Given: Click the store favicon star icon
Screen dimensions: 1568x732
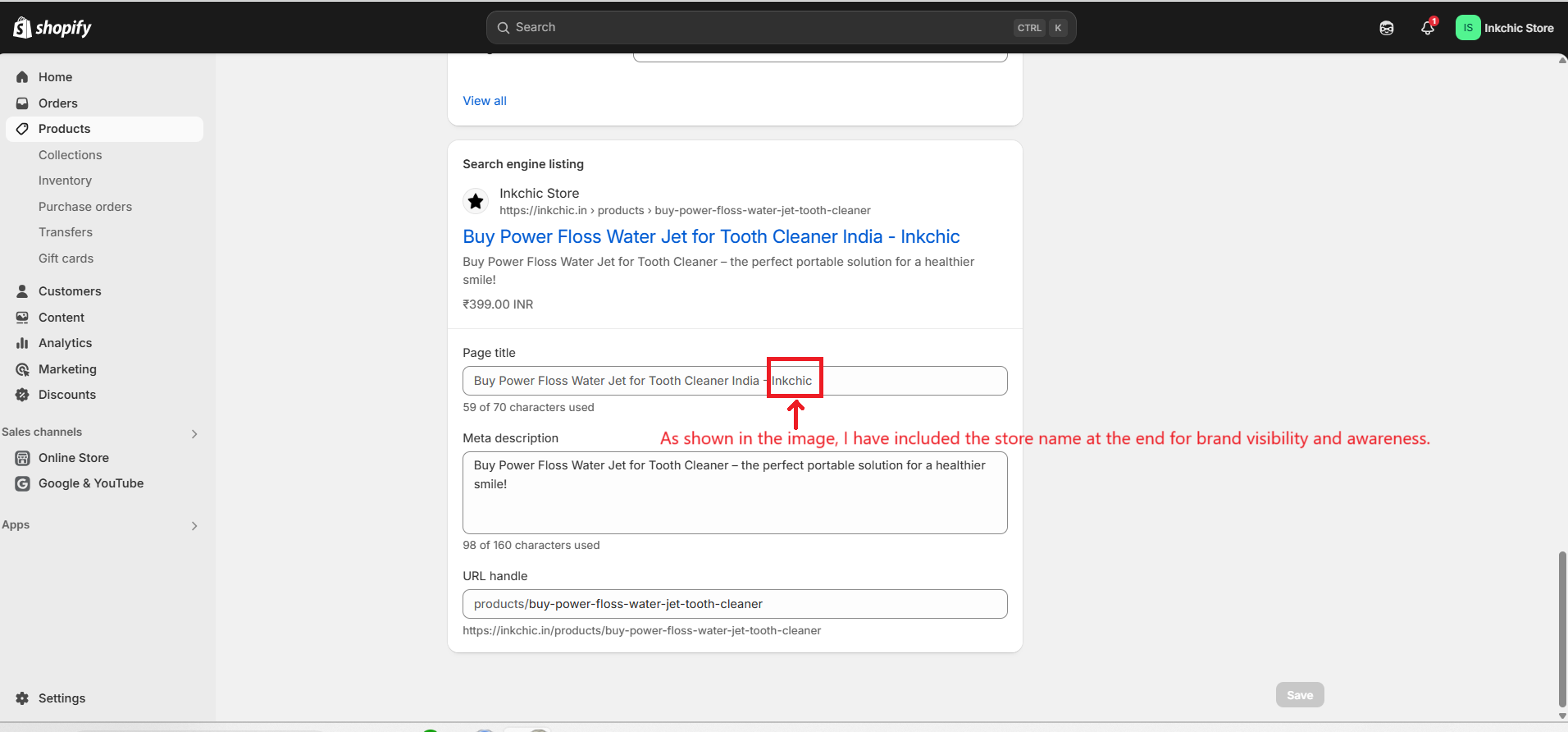Looking at the screenshot, I should click(x=476, y=201).
